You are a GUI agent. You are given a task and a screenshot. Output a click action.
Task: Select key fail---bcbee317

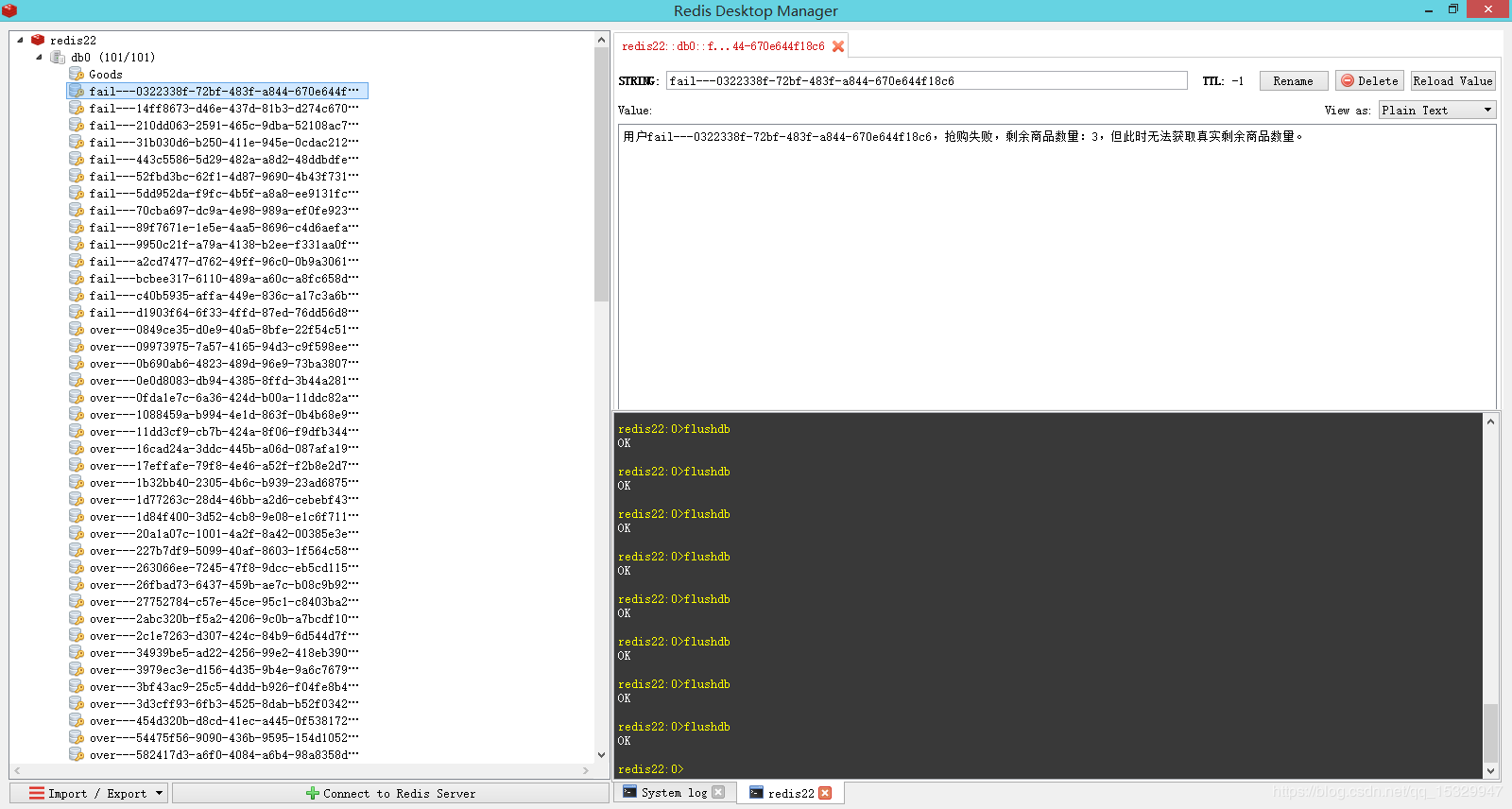coord(224,278)
